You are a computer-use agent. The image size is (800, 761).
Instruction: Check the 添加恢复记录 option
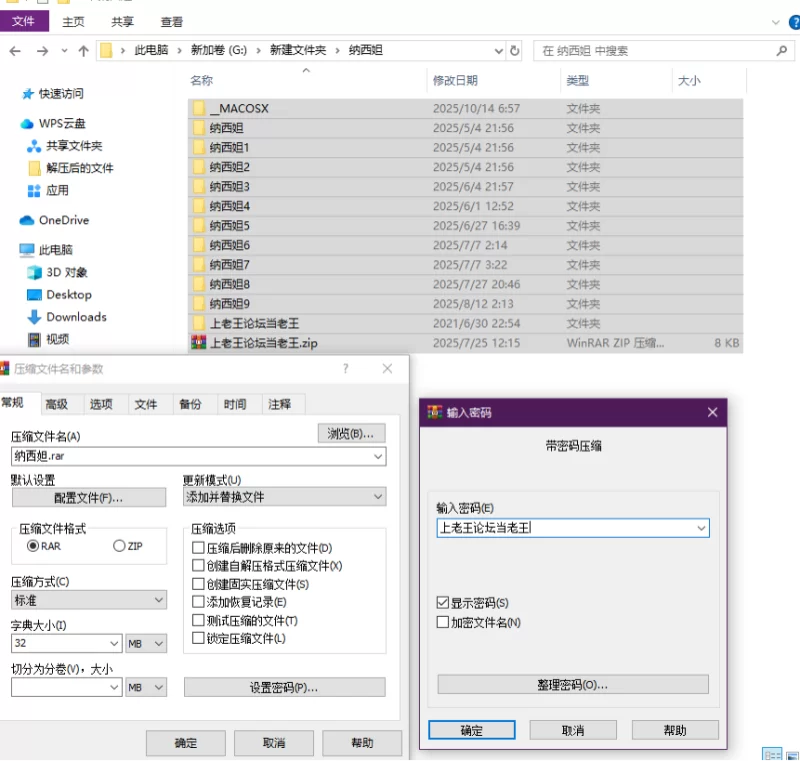click(198, 602)
